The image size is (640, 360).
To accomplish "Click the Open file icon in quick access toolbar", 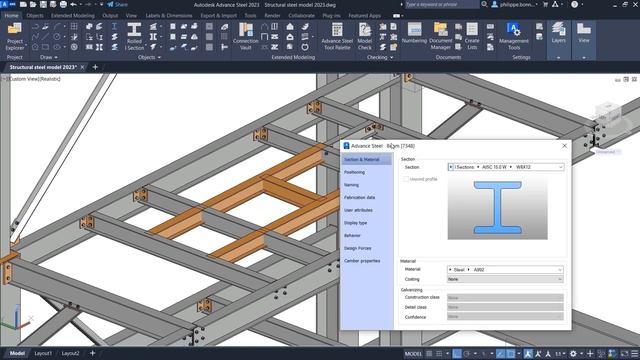I will 33,4.
